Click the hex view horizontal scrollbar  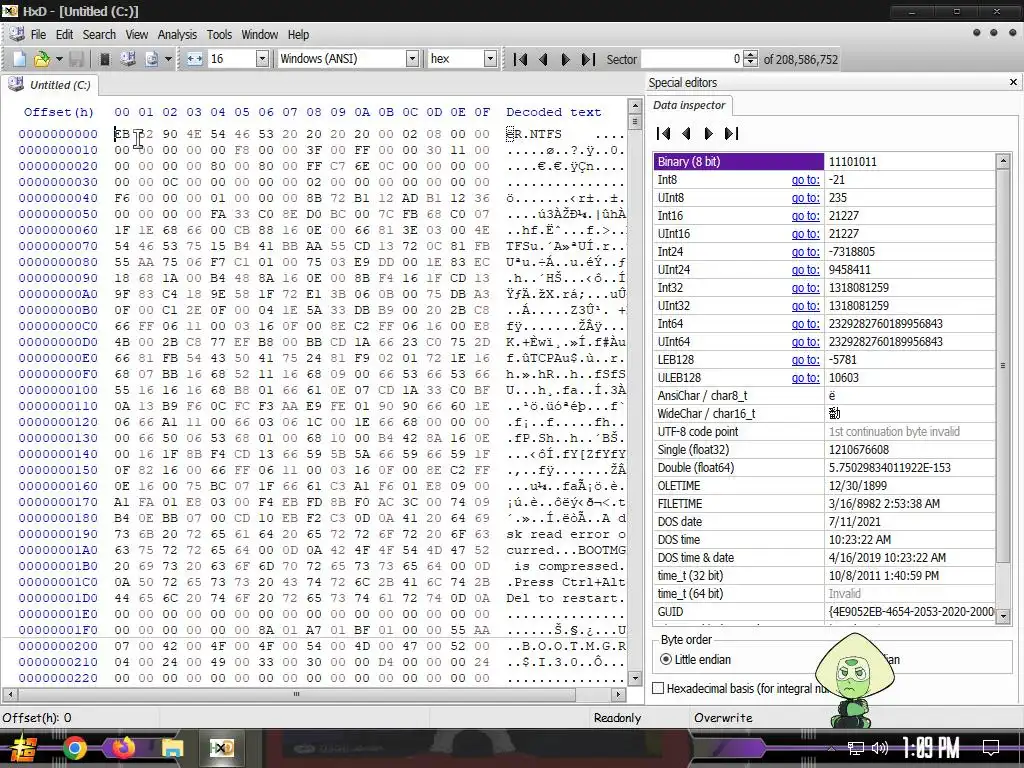point(313,694)
